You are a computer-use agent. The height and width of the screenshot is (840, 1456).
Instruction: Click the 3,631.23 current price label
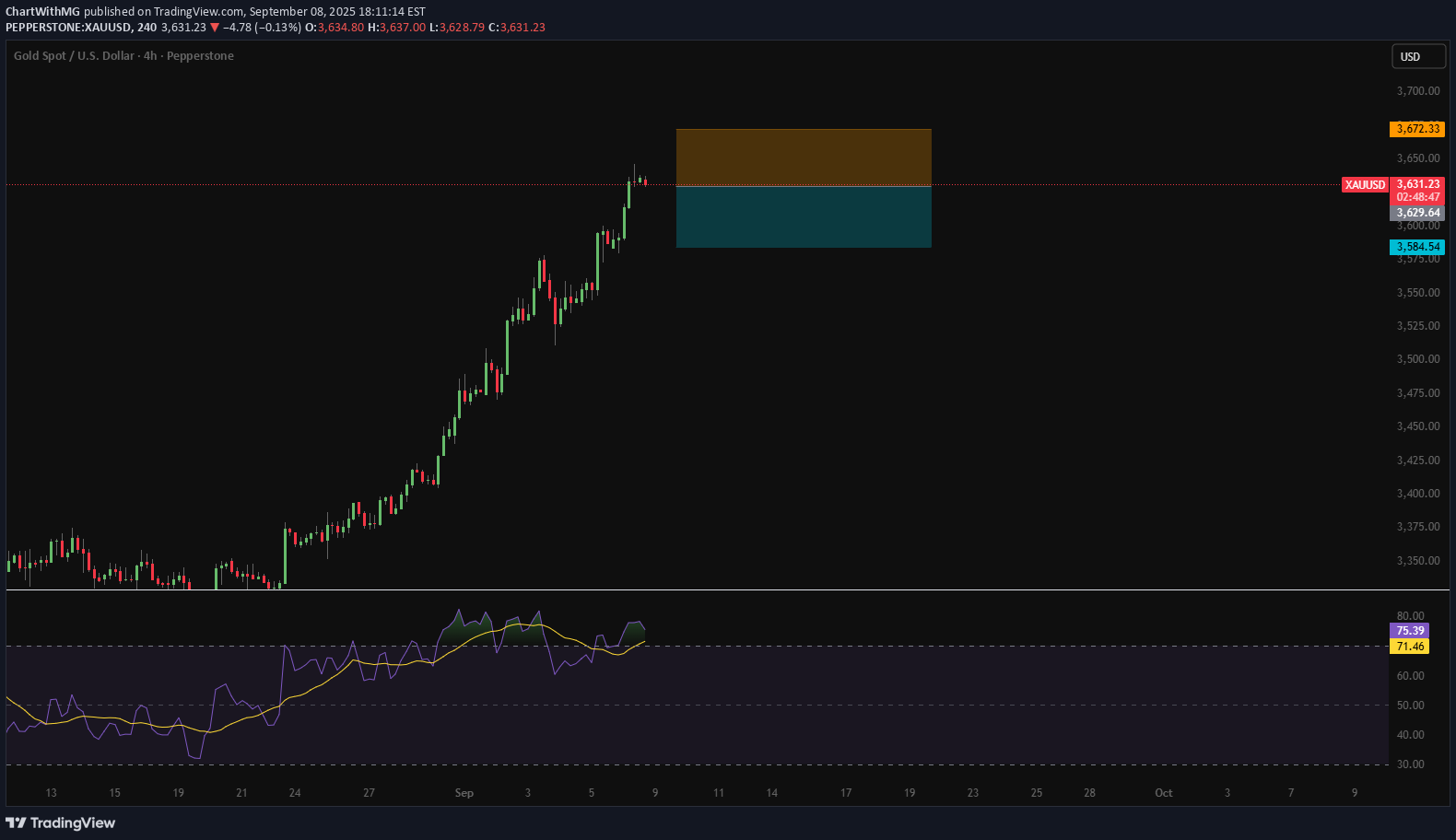1417,184
